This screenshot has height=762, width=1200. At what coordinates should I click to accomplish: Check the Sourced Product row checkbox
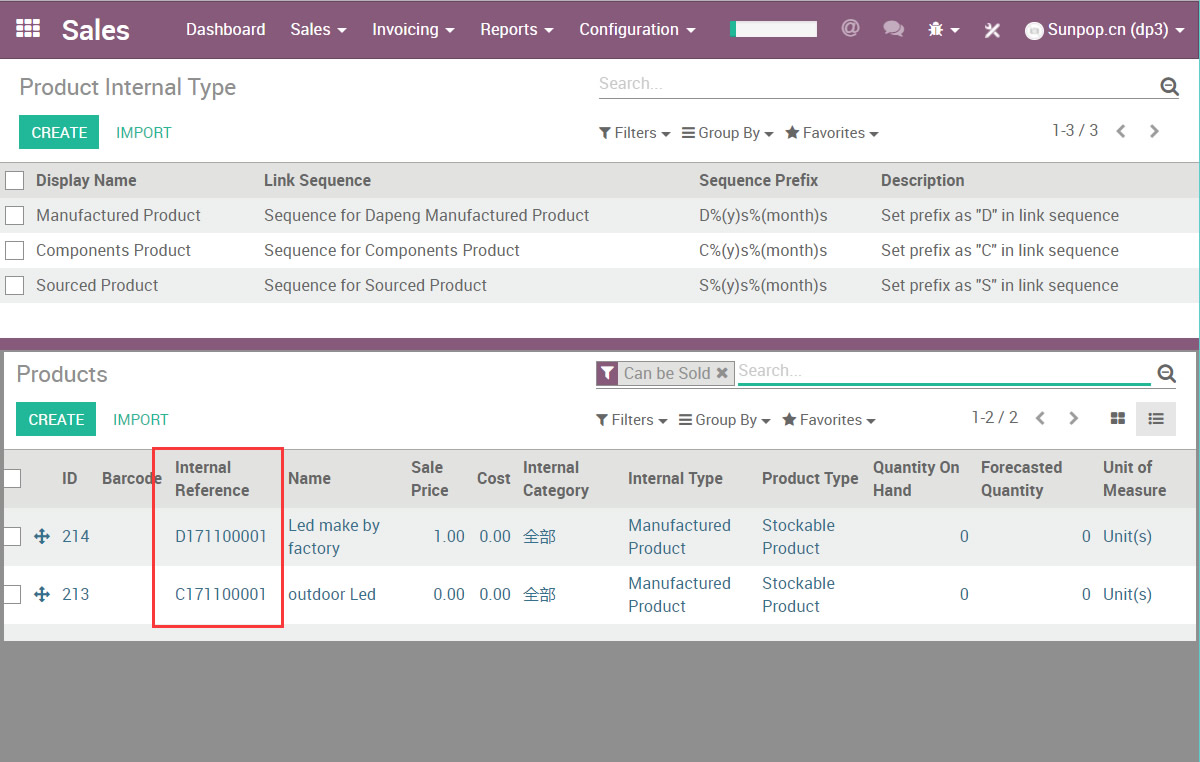click(15, 286)
